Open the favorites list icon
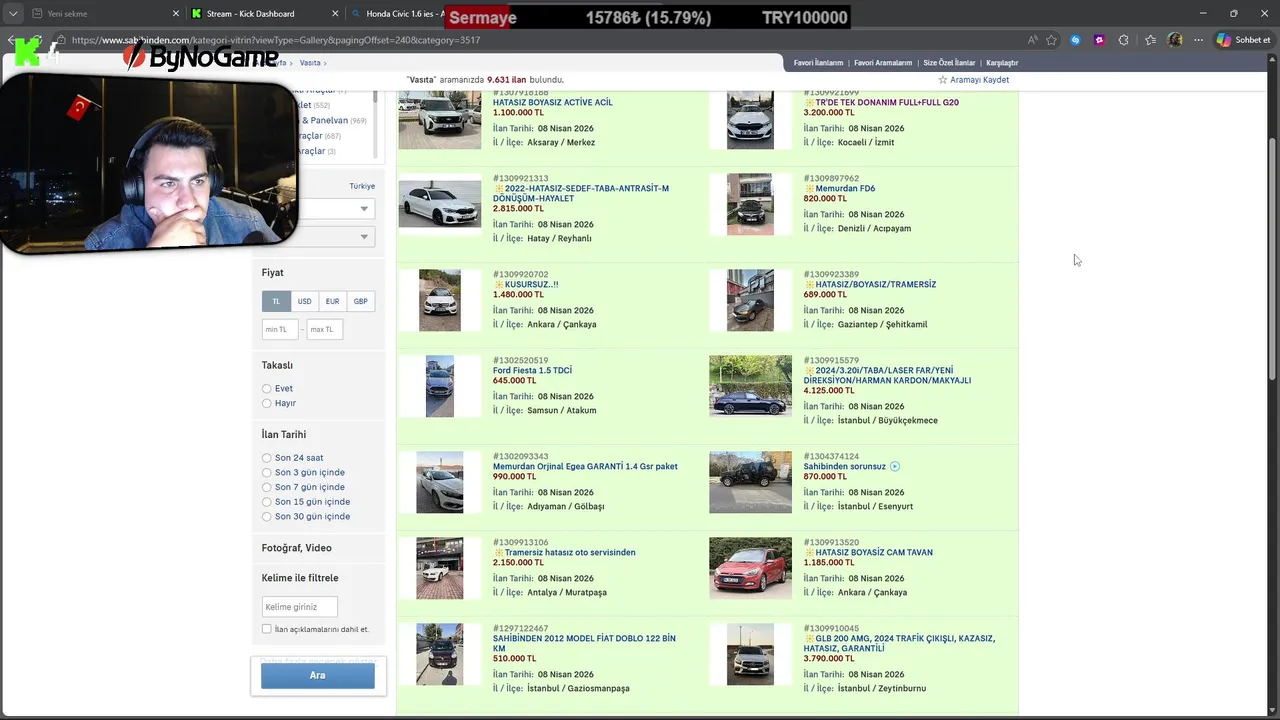1280x720 pixels. point(1150,40)
